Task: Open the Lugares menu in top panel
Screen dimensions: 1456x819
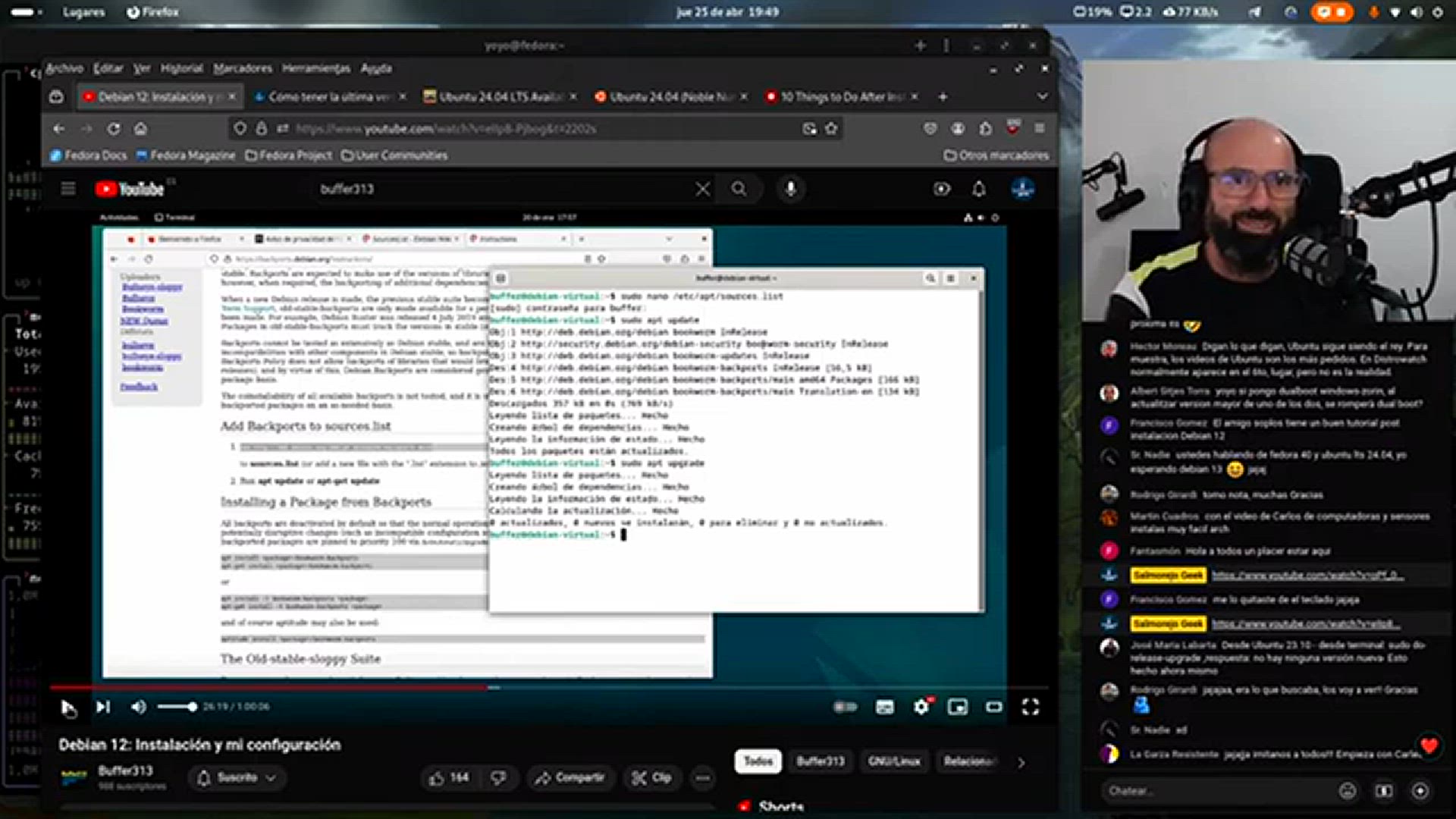Action: pyautogui.click(x=83, y=12)
